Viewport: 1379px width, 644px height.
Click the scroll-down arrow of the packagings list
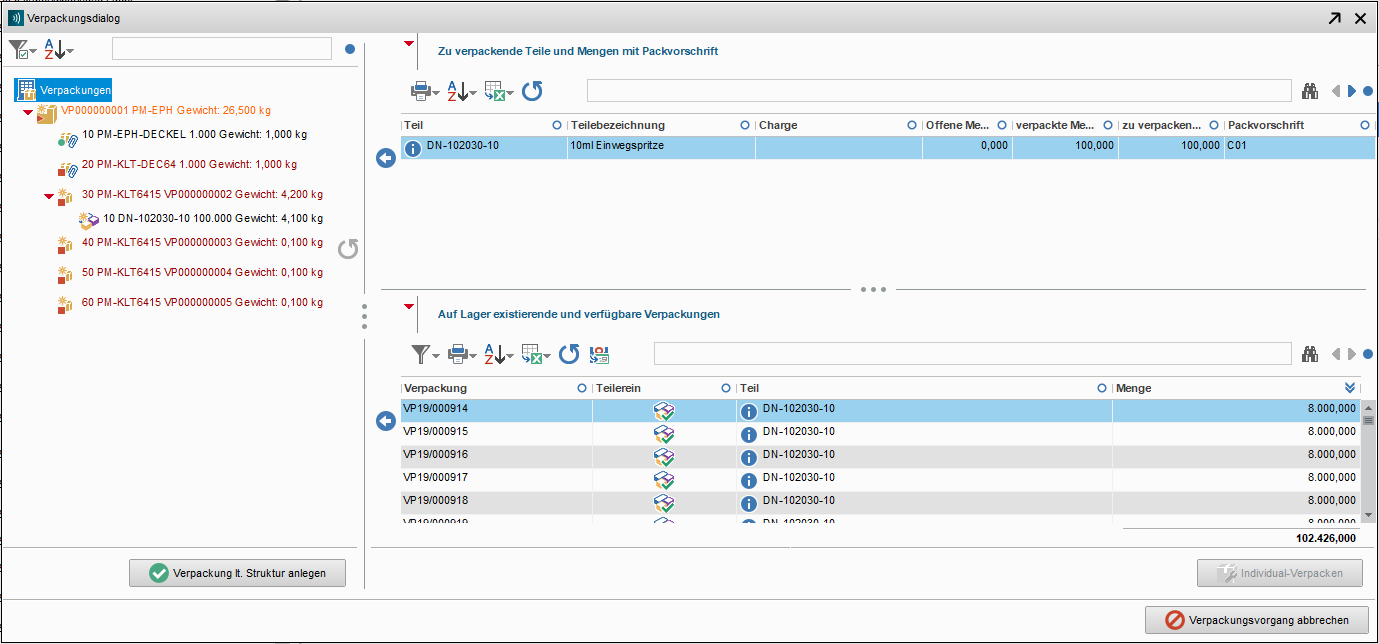pos(1369,514)
